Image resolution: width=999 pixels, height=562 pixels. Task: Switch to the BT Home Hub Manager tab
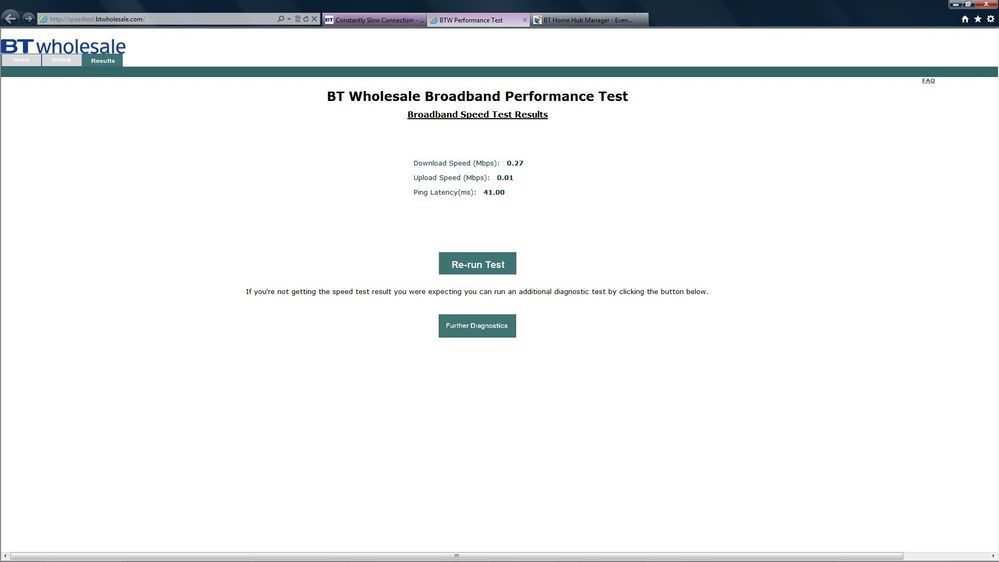[582, 20]
